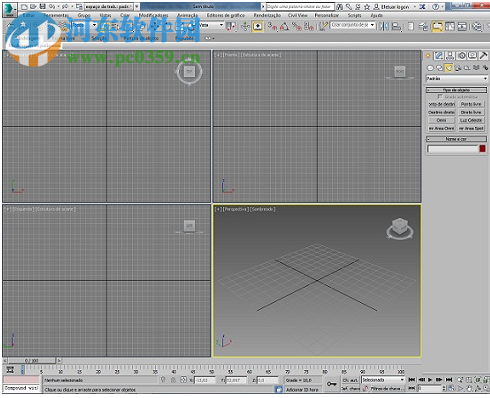
Task: Open the Vistas menu
Action: click(x=105, y=15)
